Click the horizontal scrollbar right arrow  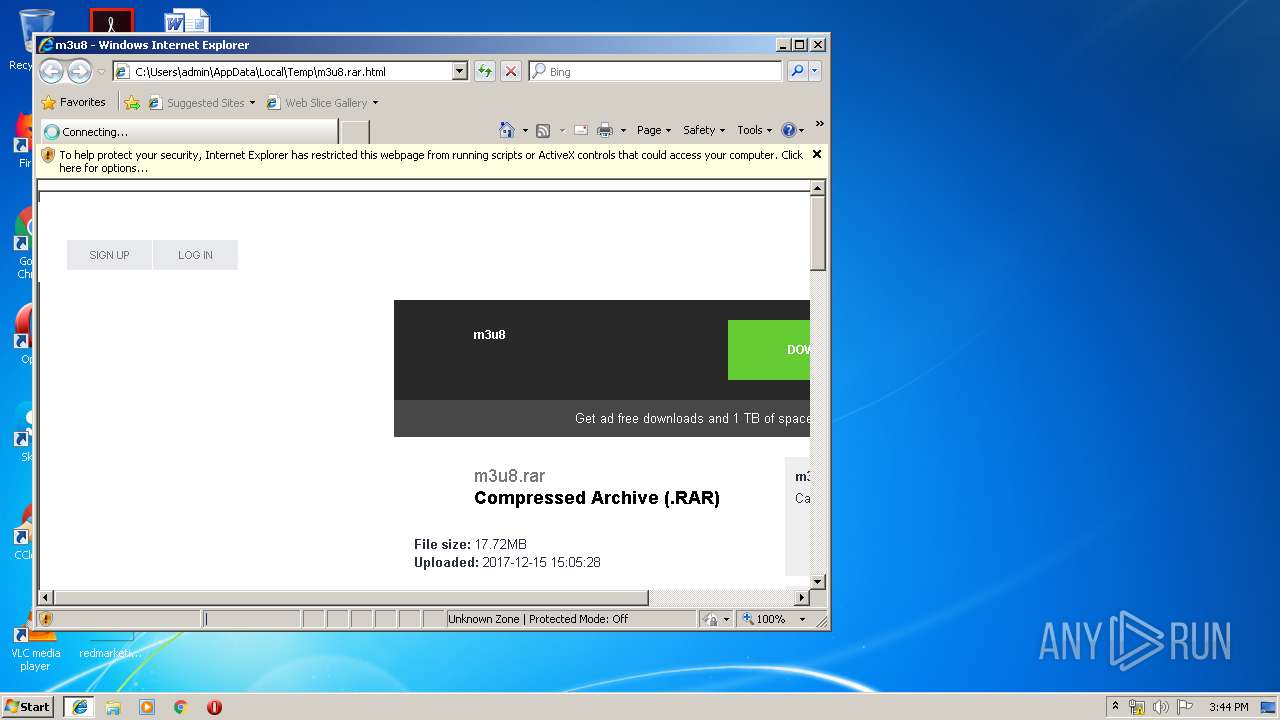tap(801, 598)
